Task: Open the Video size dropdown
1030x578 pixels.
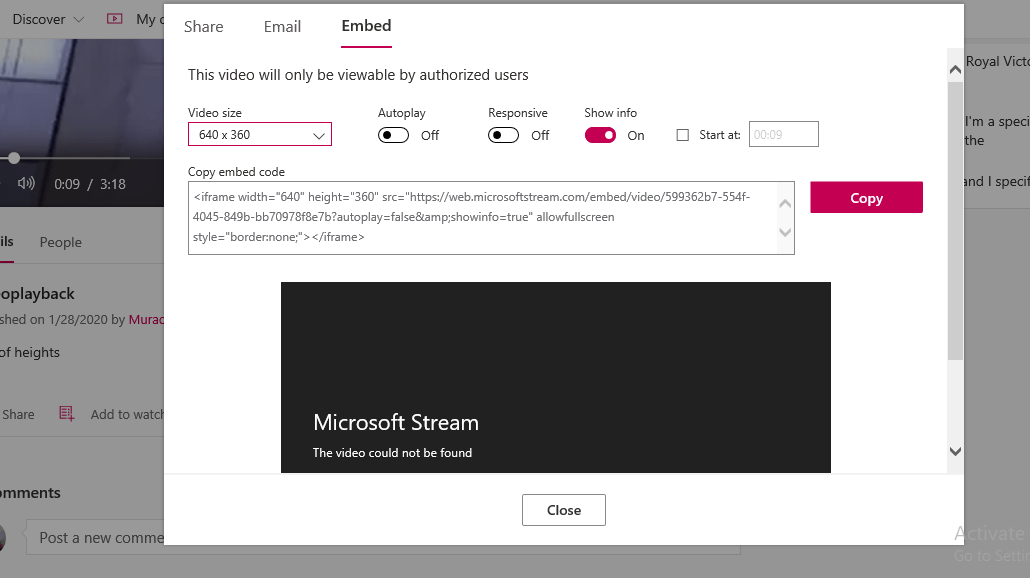Action: pos(259,134)
